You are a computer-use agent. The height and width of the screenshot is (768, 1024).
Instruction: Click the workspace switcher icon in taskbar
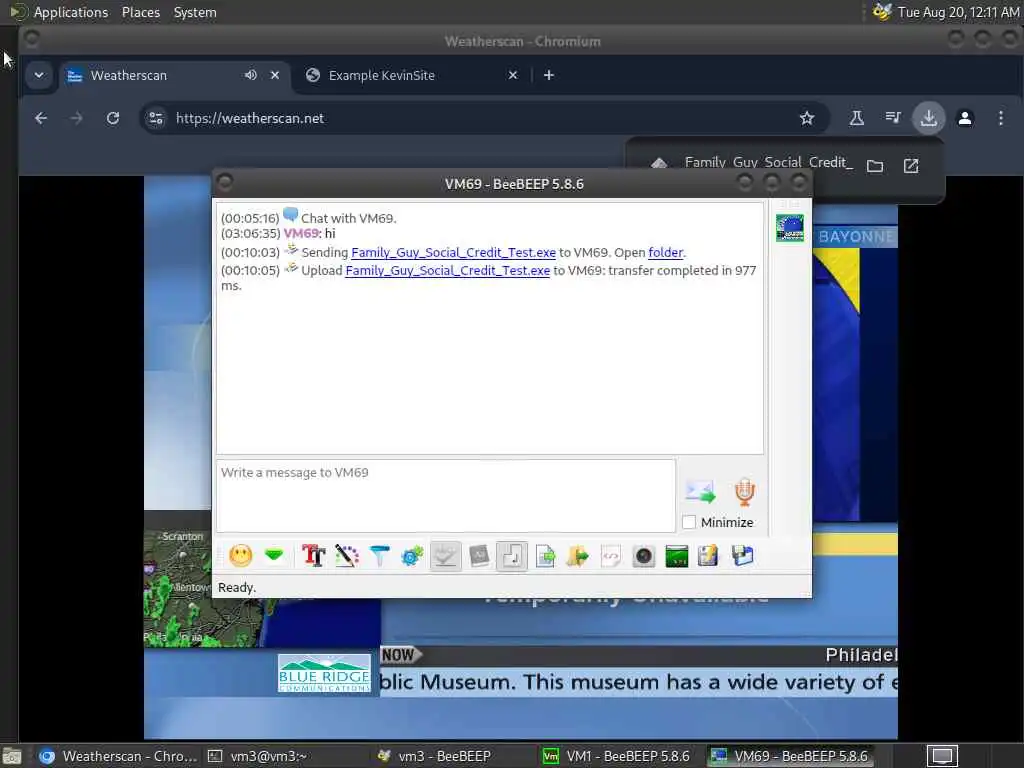coord(942,756)
